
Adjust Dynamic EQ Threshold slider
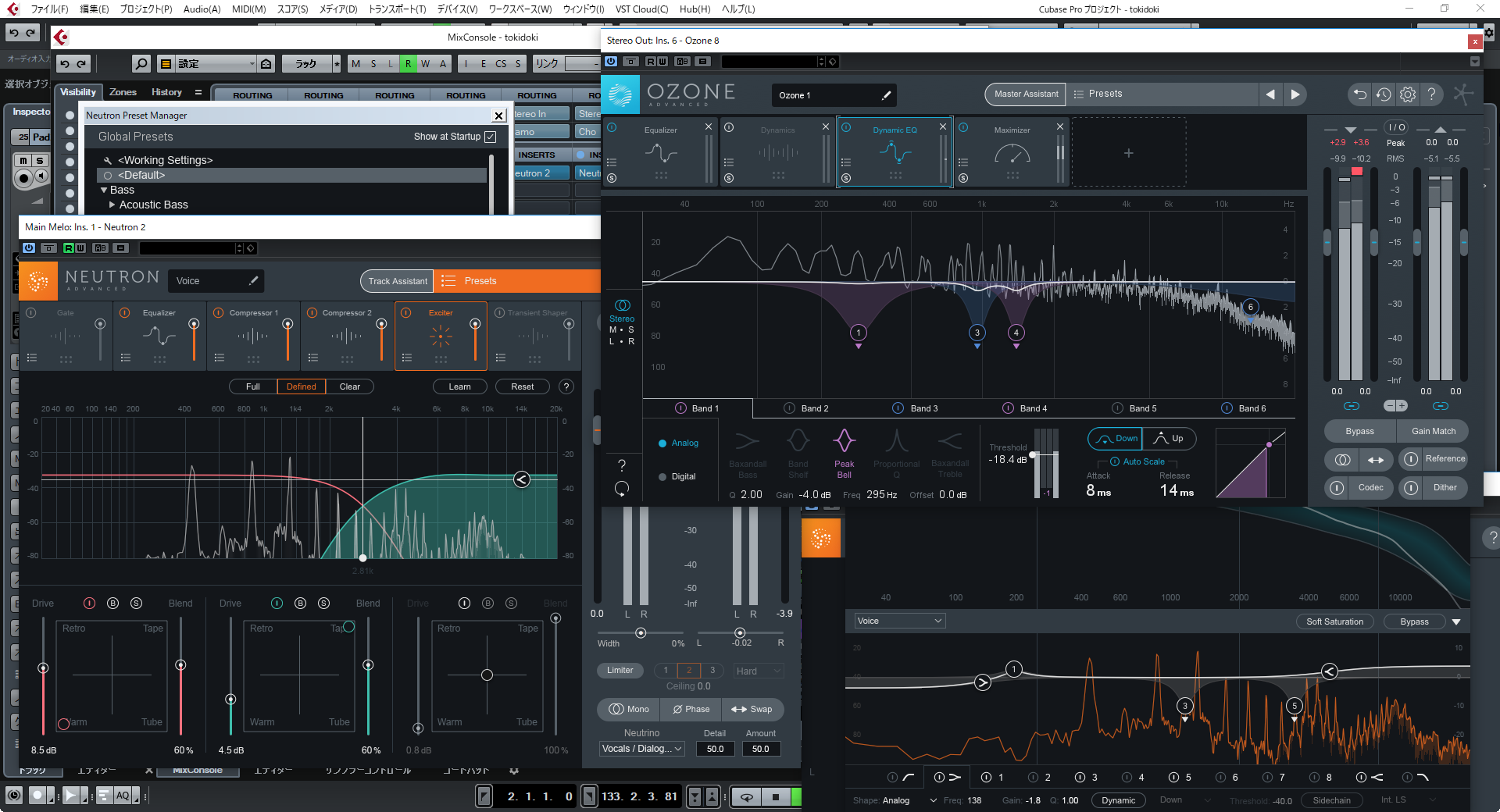pyautogui.click(x=1033, y=454)
